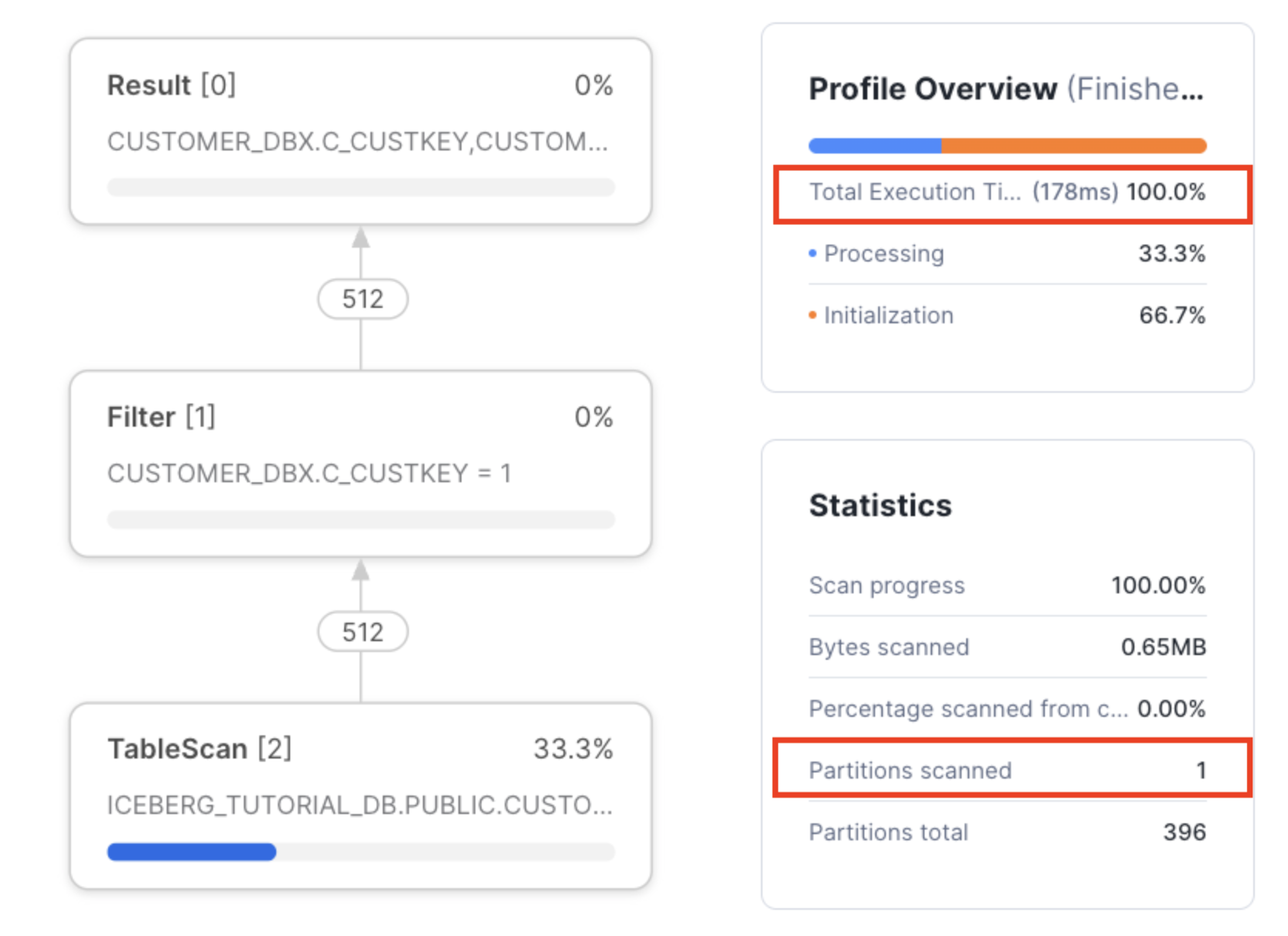1288x936 pixels.
Task: Select the Filter [1] node
Action: tap(360, 459)
